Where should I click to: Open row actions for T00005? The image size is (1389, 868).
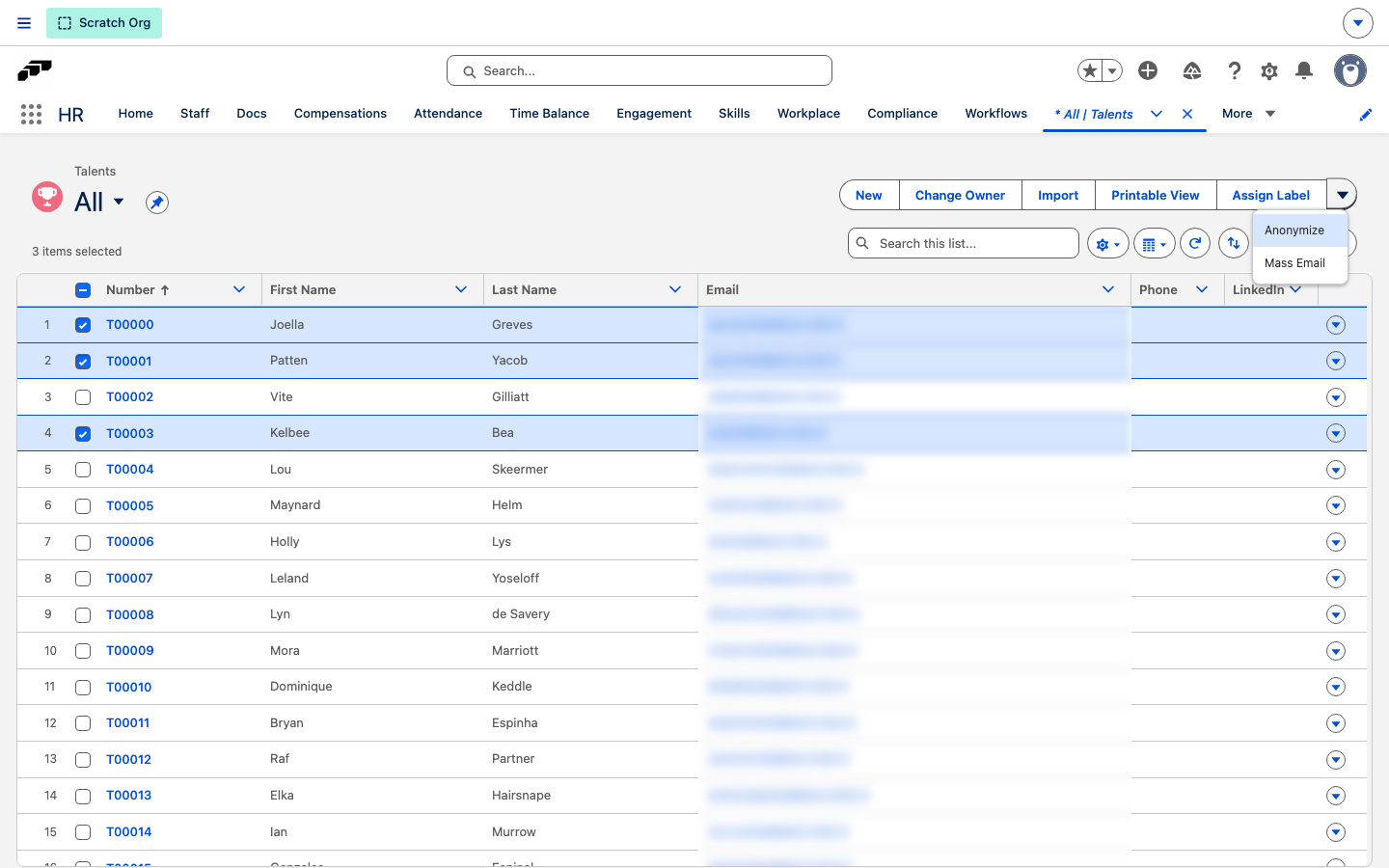pyautogui.click(x=1336, y=506)
